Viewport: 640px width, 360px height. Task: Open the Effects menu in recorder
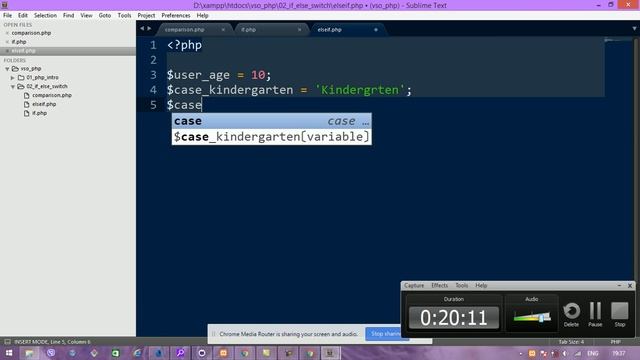point(440,286)
